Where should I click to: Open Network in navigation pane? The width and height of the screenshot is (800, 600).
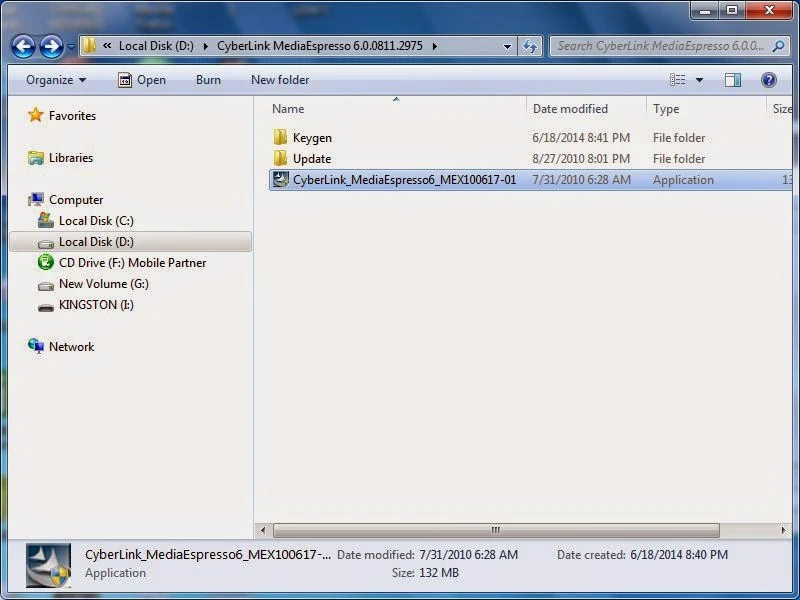[71, 346]
